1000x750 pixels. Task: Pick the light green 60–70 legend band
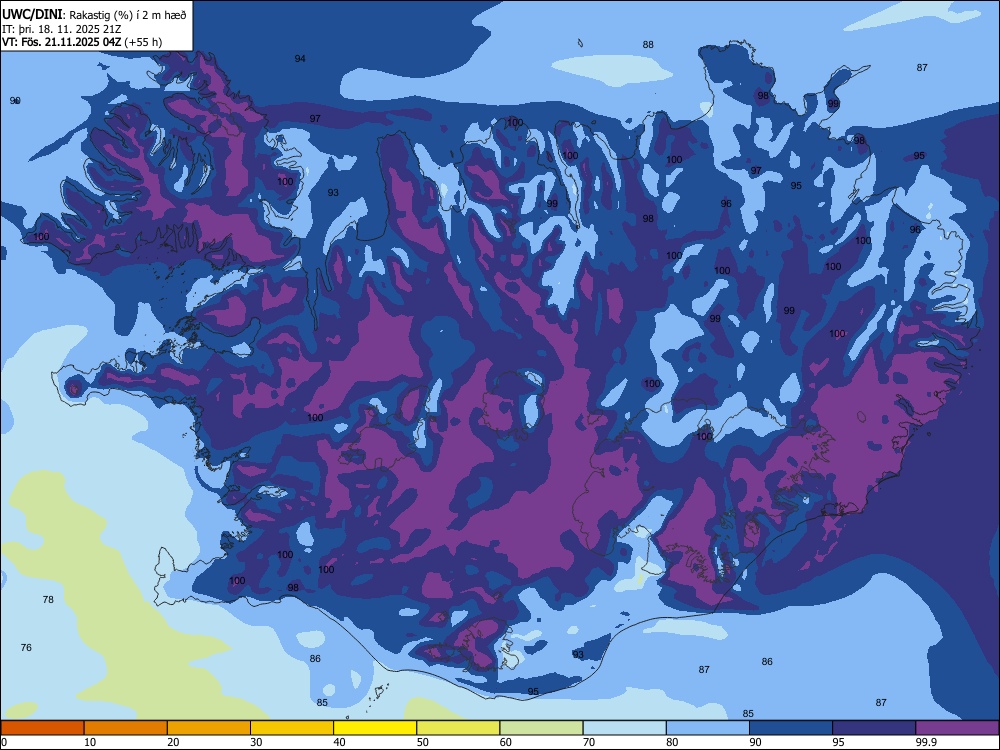(541, 728)
